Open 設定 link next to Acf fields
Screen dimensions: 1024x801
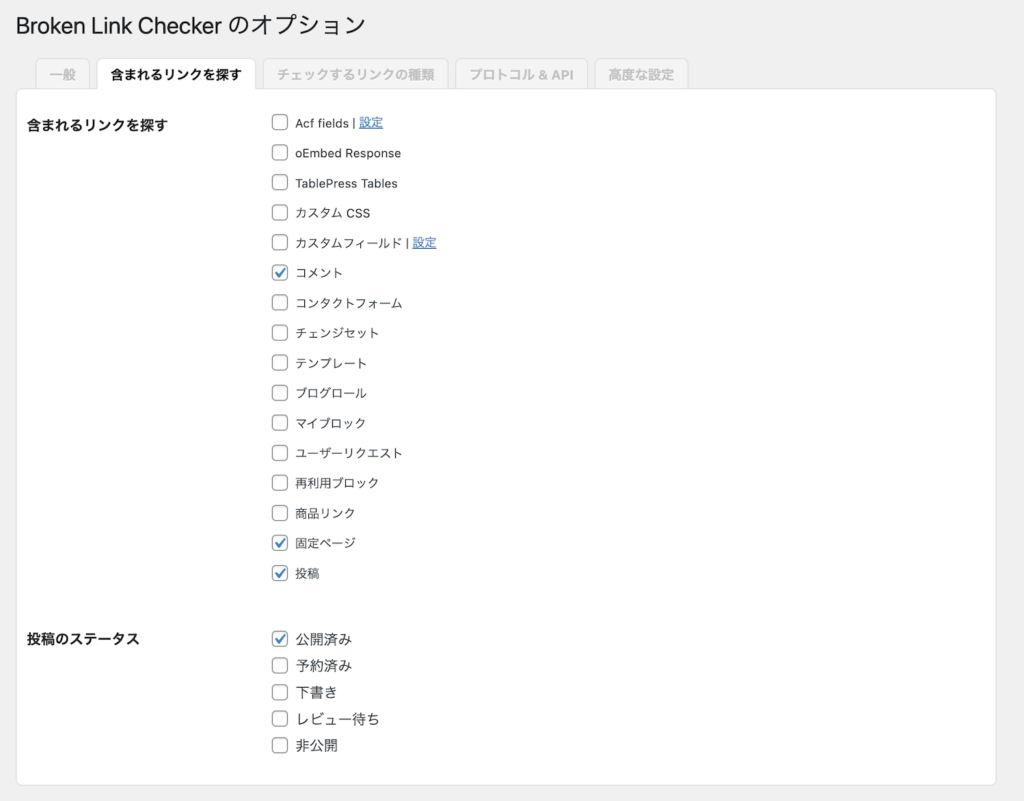tap(371, 123)
